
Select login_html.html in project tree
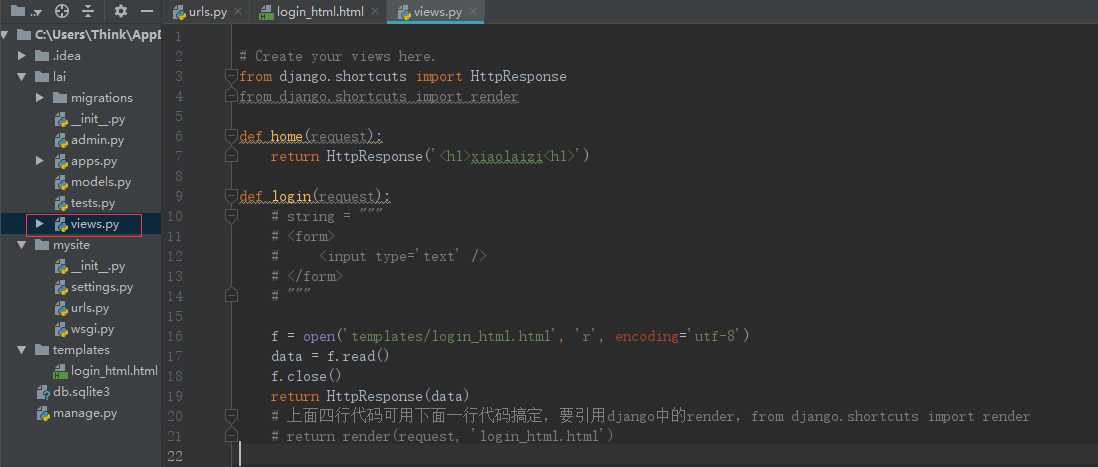(x=114, y=370)
